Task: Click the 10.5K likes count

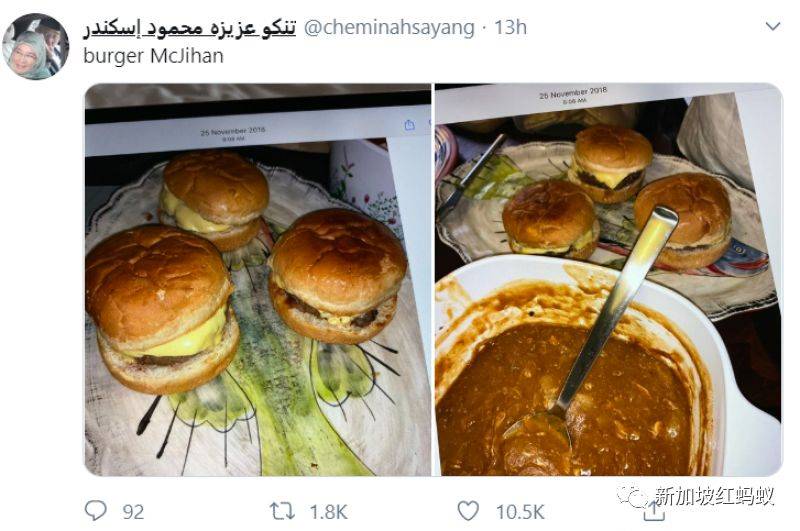Action: click(x=520, y=512)
